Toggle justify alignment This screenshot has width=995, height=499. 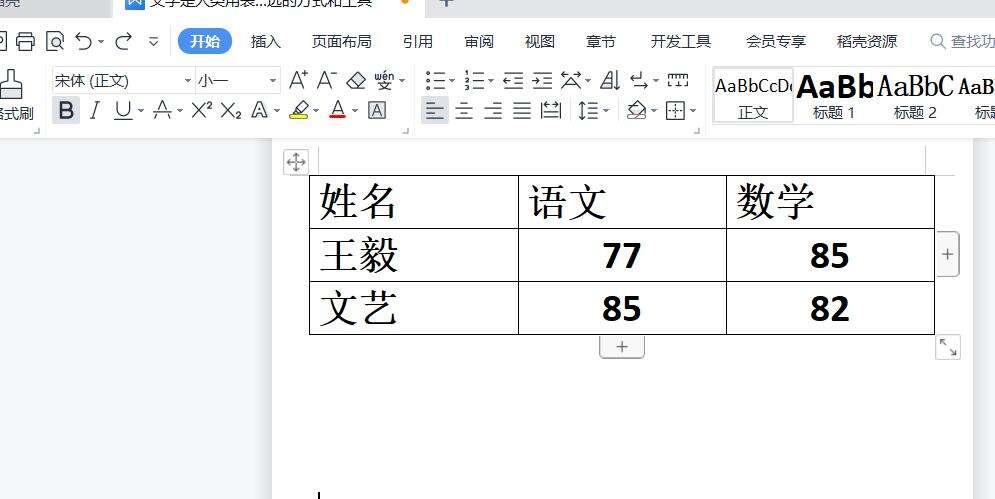pos(522,110)
